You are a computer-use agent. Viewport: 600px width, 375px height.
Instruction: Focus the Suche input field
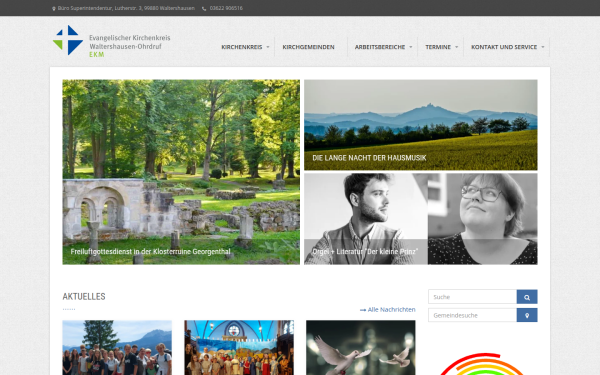[x=473, y=297]
